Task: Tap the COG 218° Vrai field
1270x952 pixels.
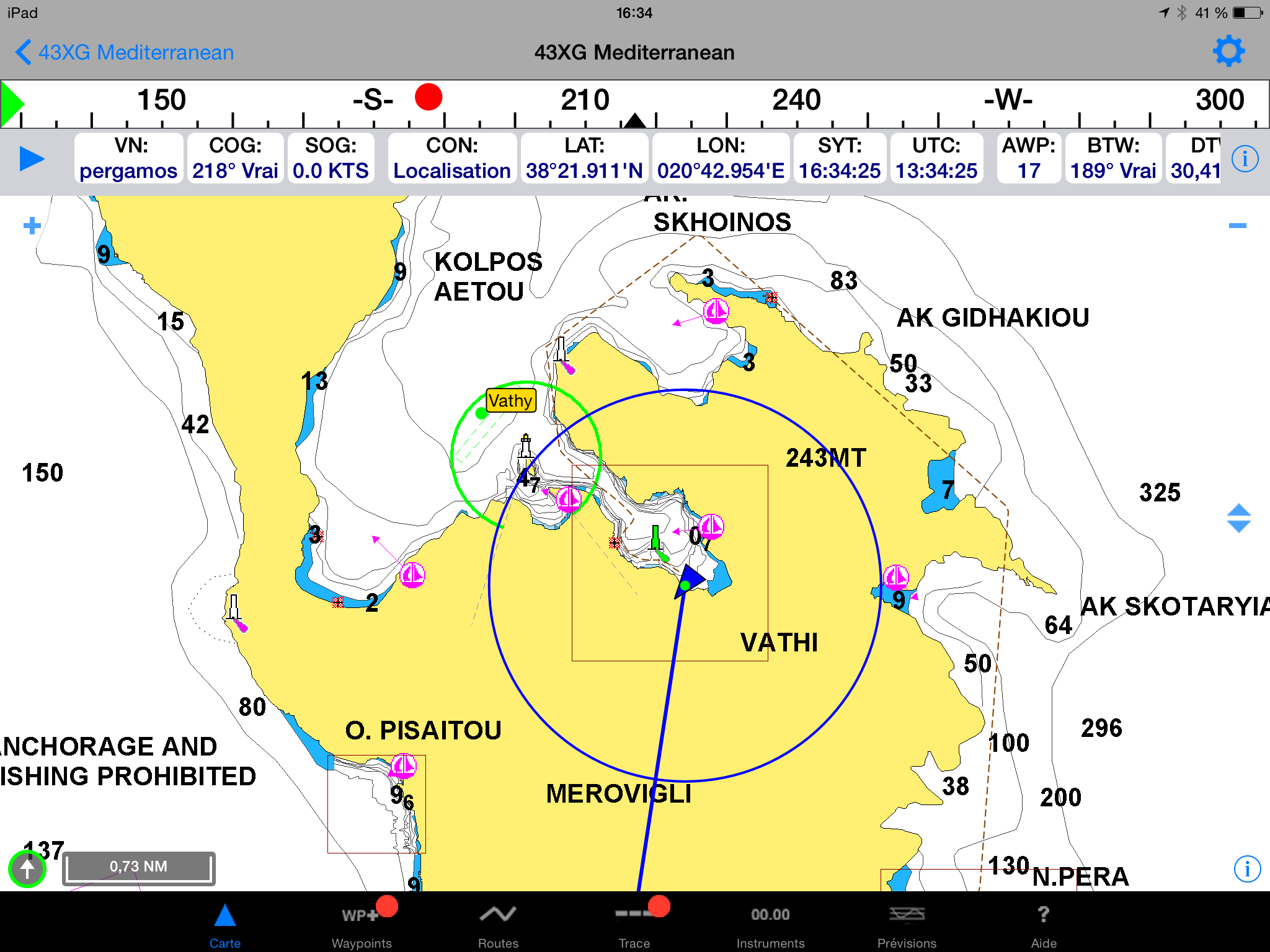Action: [x=235, y=159]
